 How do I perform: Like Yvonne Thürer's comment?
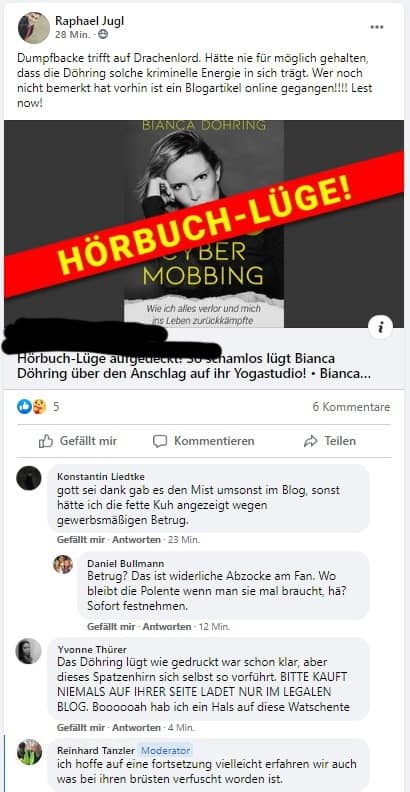point(81,728)
